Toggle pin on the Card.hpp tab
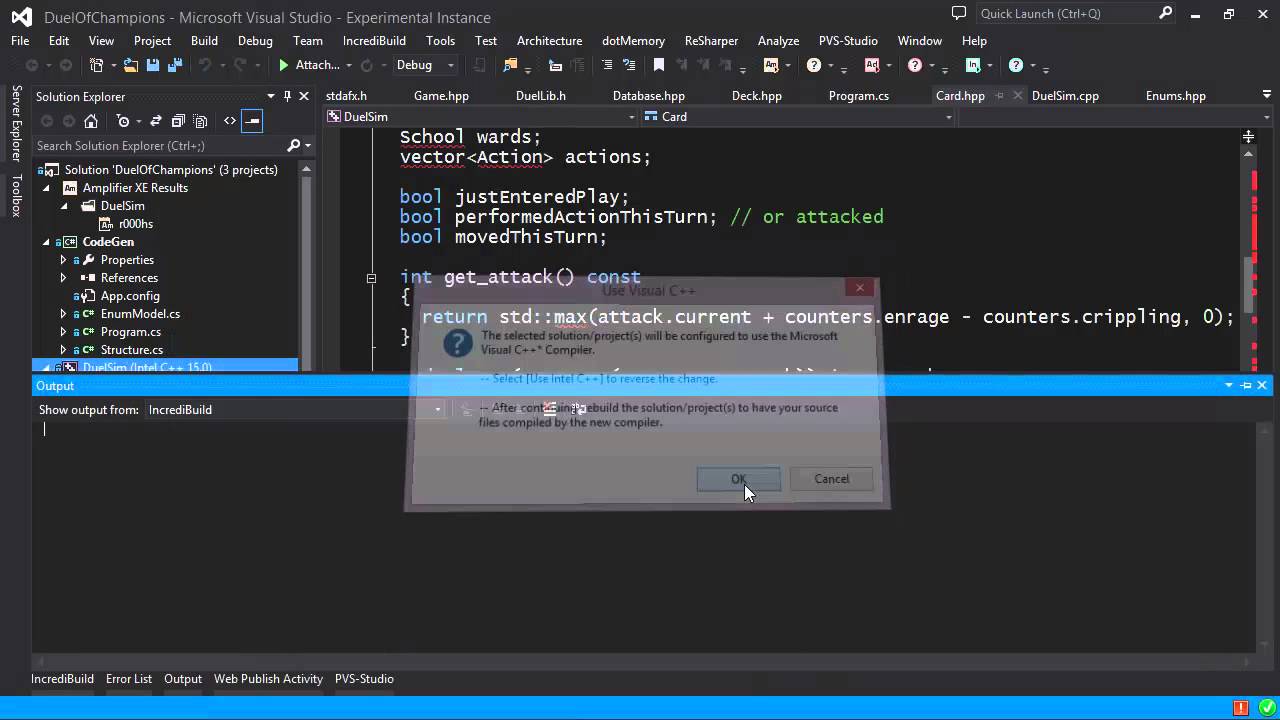The image size is (1280, 720). [999, 96]
